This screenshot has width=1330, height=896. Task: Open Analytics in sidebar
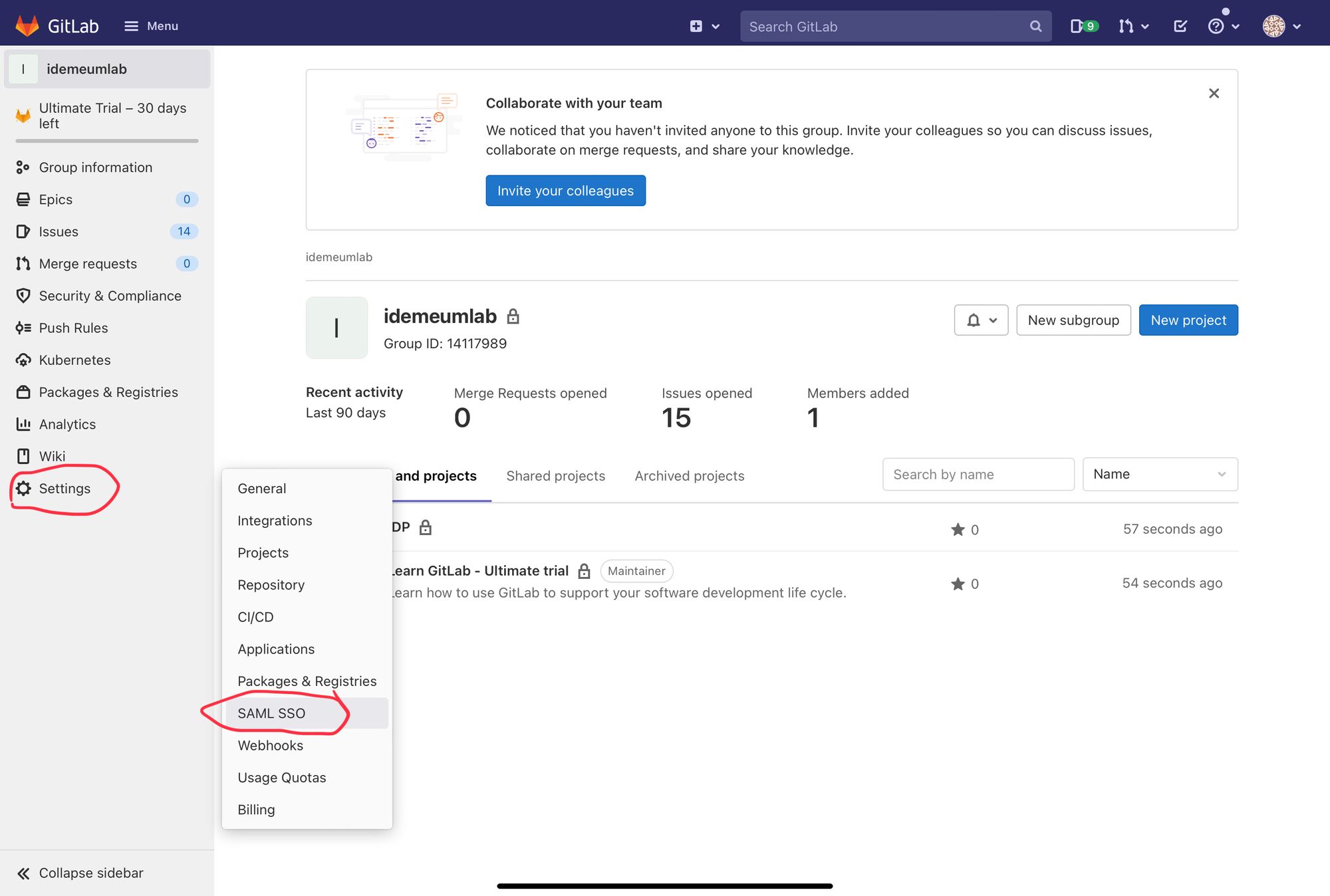click(x=107, y=424)
